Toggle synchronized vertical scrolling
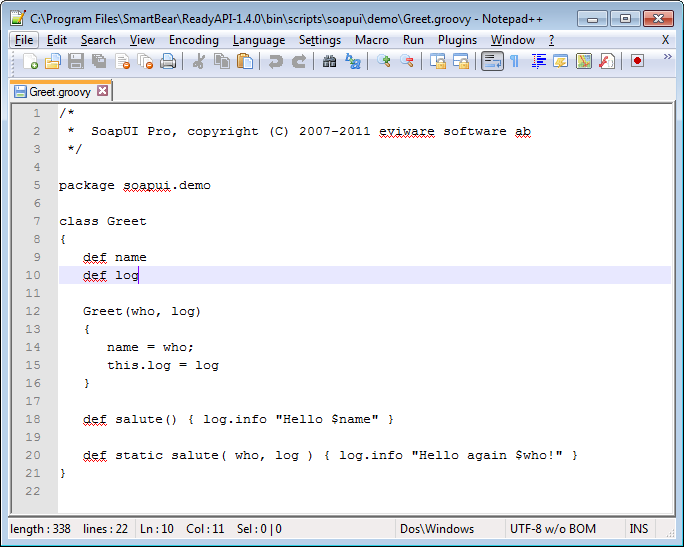Screen dimensions: 684x547 click(438, 61)
